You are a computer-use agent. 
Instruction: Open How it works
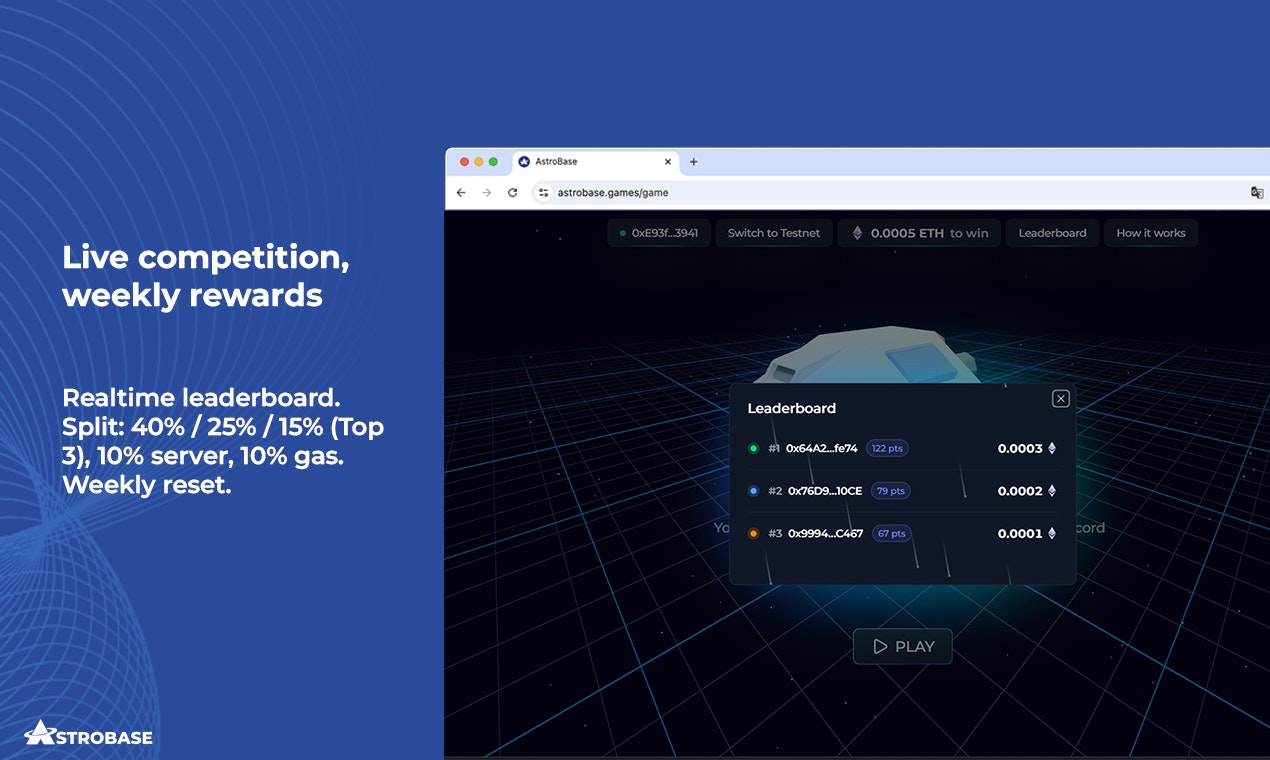(1151, 233)
